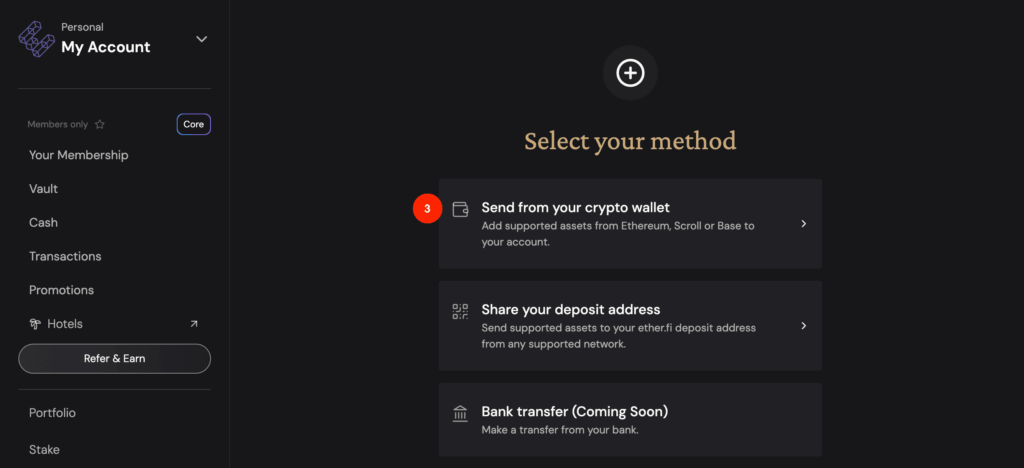Click the palm tree icon beside Hotels
Viewport: 1024px width, 468px height.
[35, 324]
